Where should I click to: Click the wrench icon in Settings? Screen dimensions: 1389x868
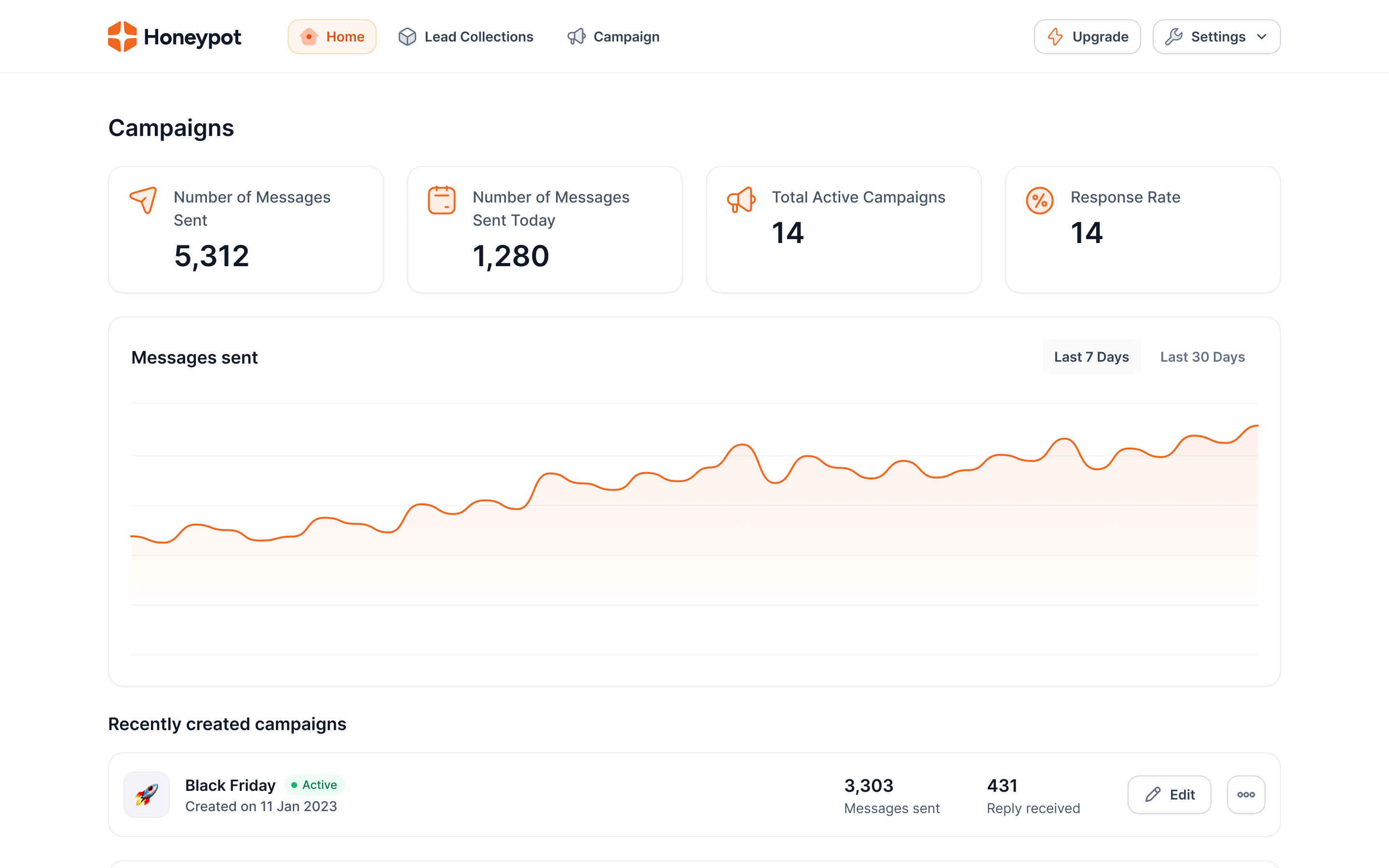click(1173, 37)
